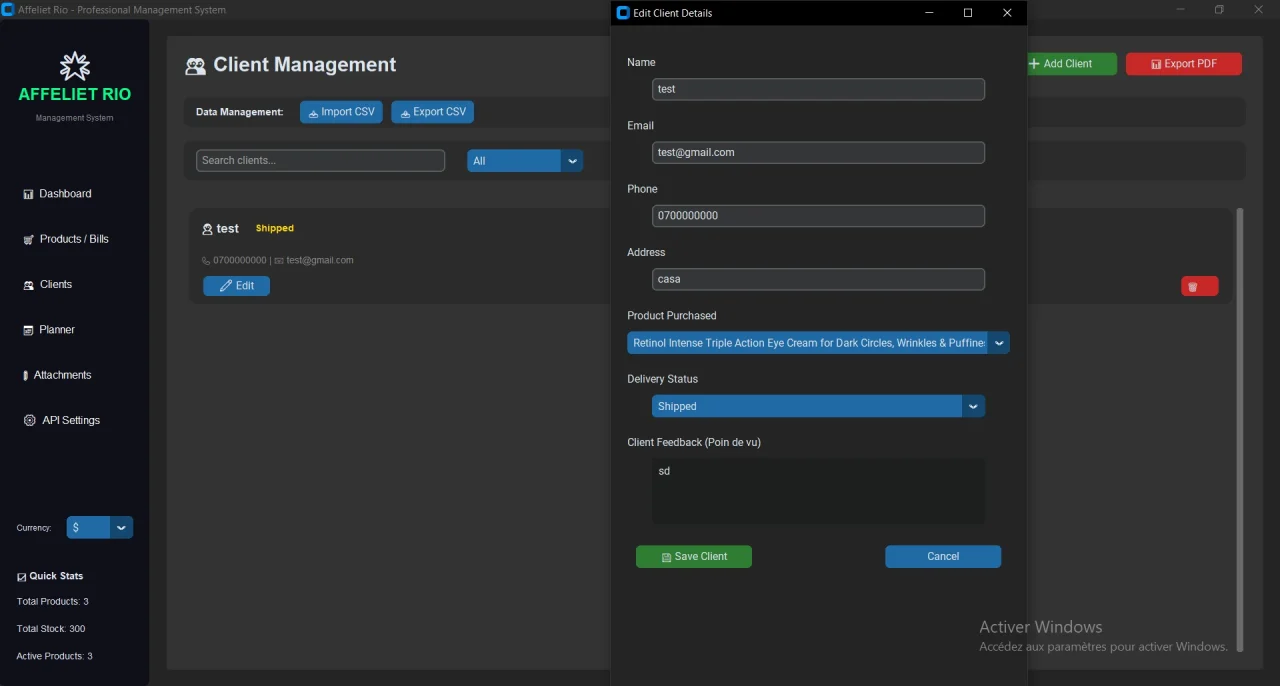This screenshot has height=686, width=1280.
Task: Open the Dashboard page in sidebar
Action: point(57,194)
